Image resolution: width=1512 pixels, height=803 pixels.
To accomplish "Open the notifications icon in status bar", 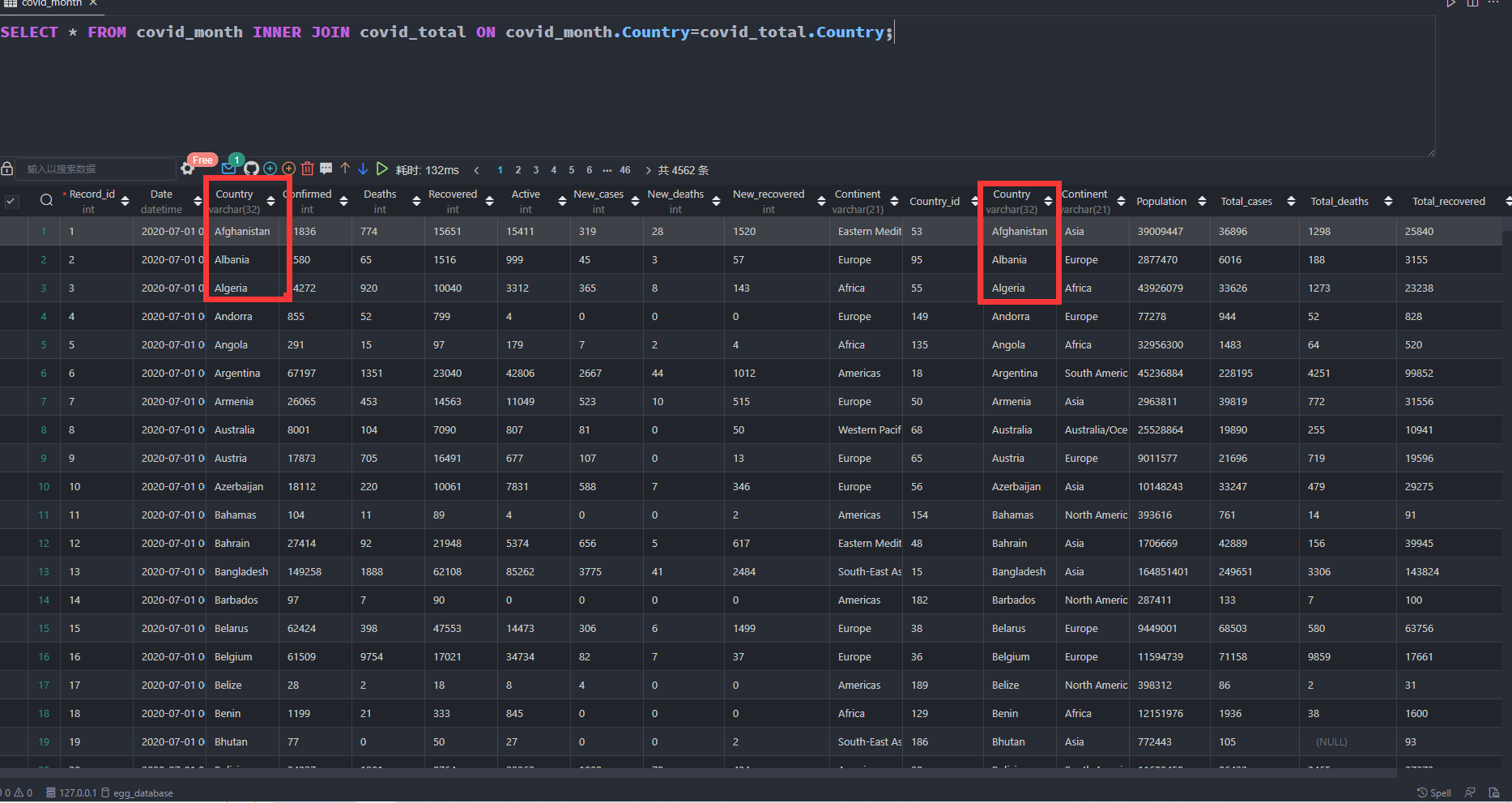I will tap(1494, 792).
